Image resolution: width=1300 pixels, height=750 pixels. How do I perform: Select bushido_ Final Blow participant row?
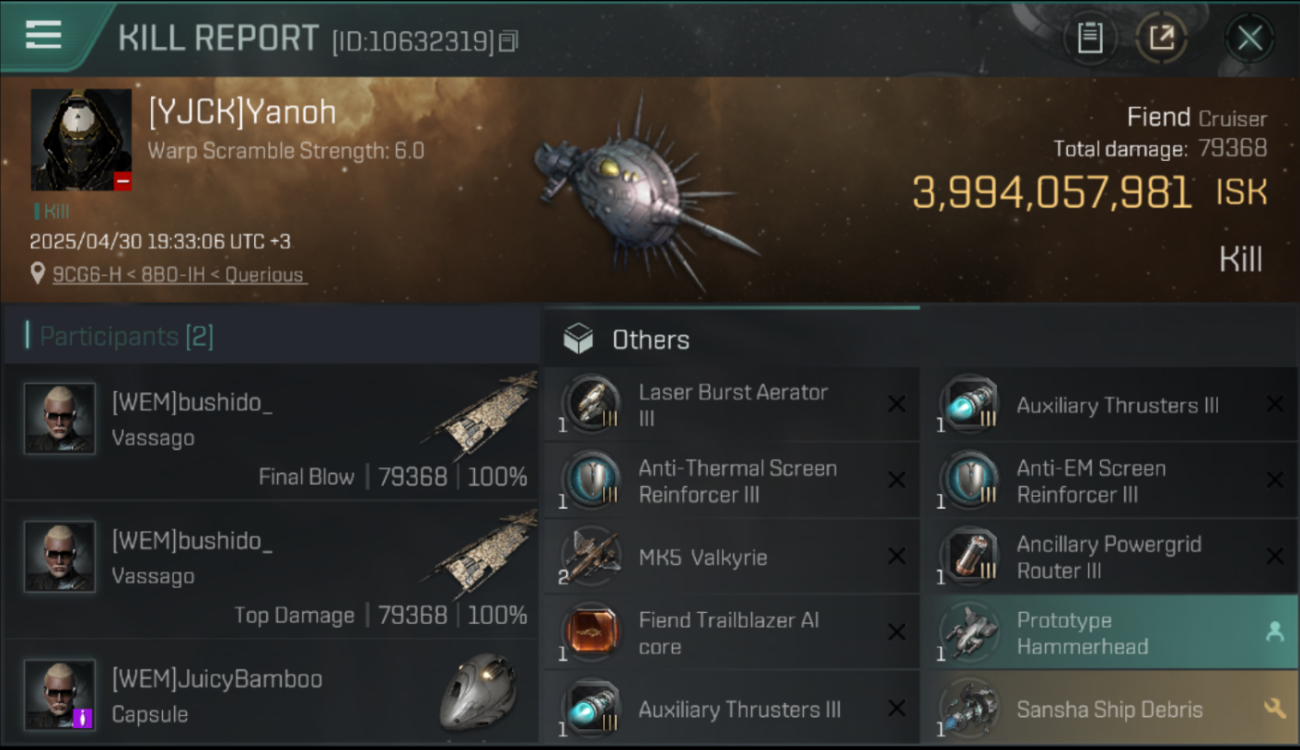(x=271, y=432)
